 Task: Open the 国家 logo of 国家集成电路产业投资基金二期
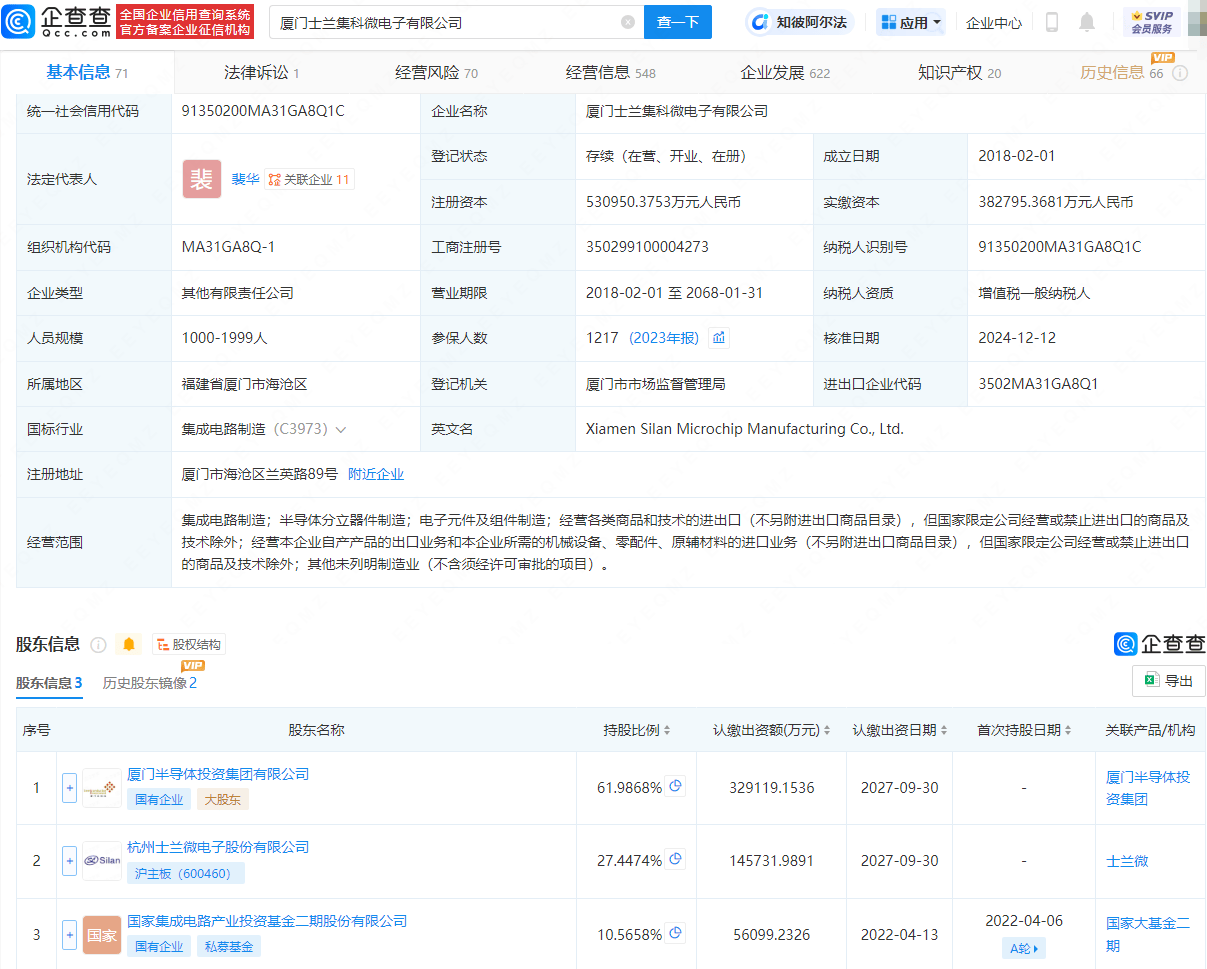click(101, 935)
